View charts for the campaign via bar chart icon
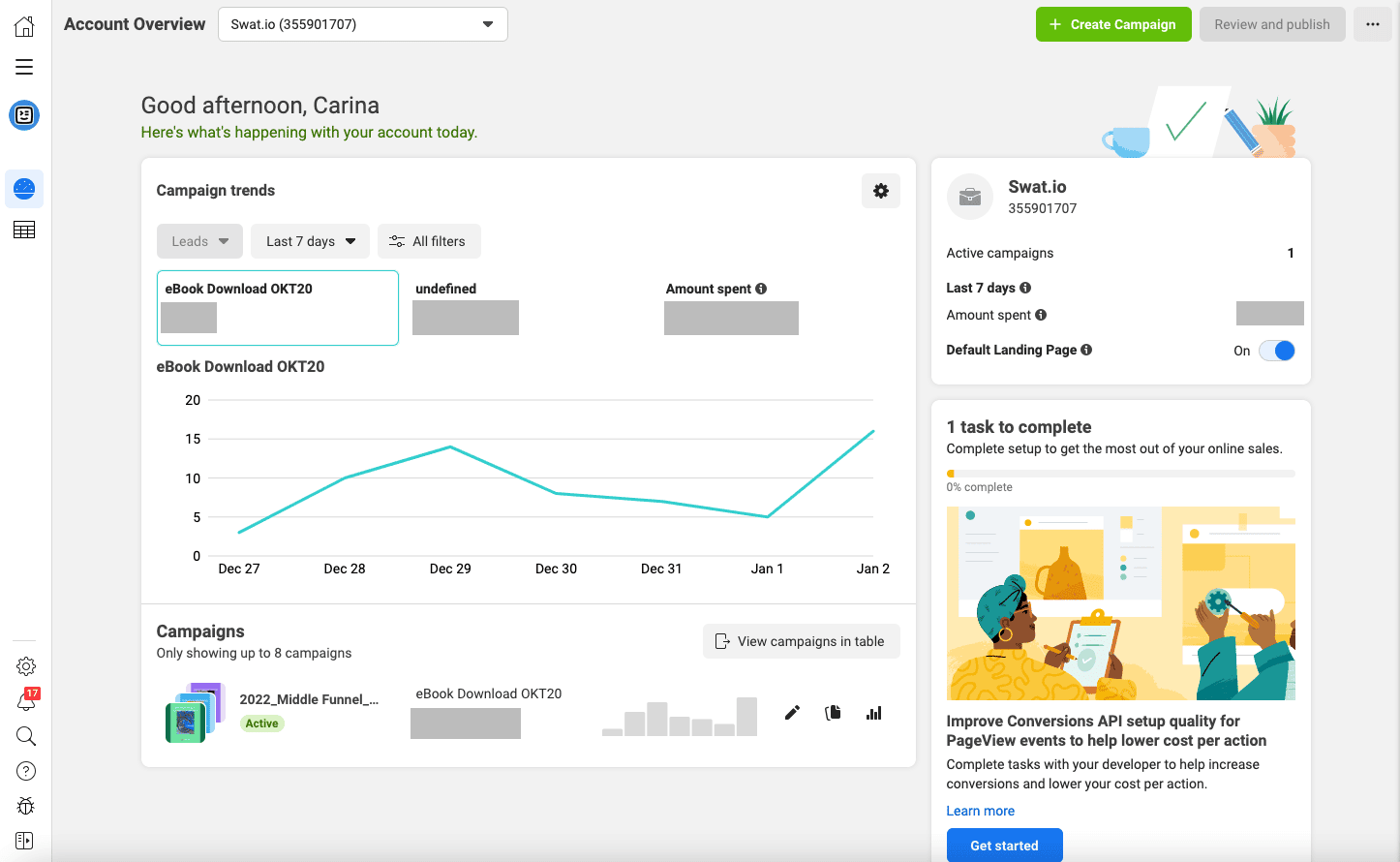Viewport: 1400px width, 862px height. [x=873, y=712]
